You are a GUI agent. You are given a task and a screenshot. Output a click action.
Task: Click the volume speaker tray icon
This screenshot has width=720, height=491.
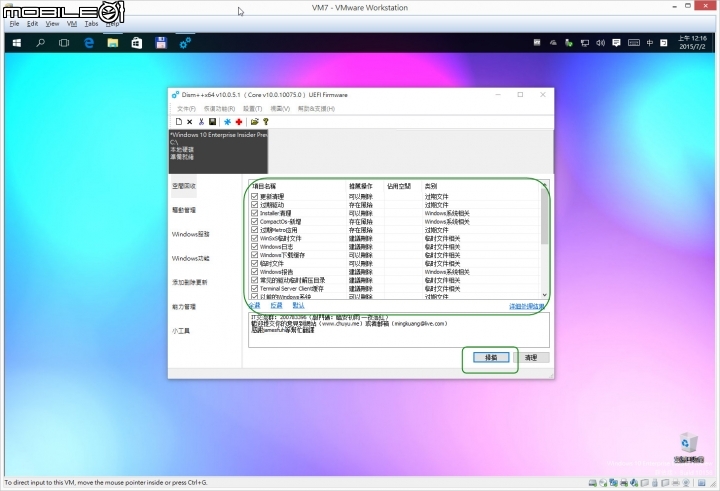600,43
